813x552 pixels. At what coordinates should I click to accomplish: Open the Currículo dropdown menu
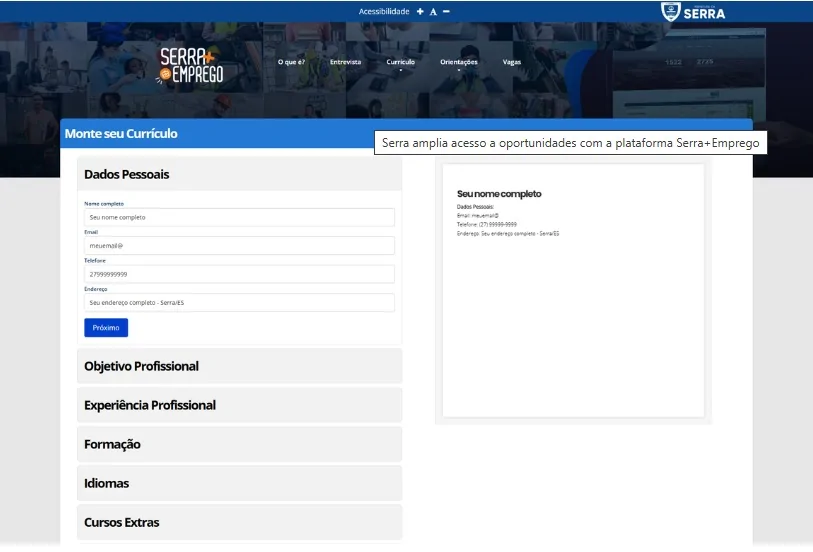pos(400,62)
